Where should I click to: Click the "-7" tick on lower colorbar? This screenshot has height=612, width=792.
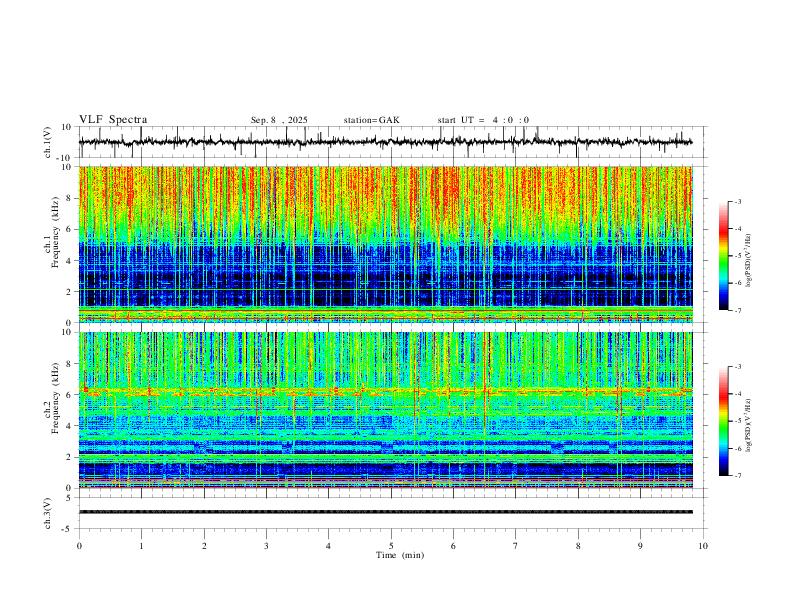pos(737,475)
